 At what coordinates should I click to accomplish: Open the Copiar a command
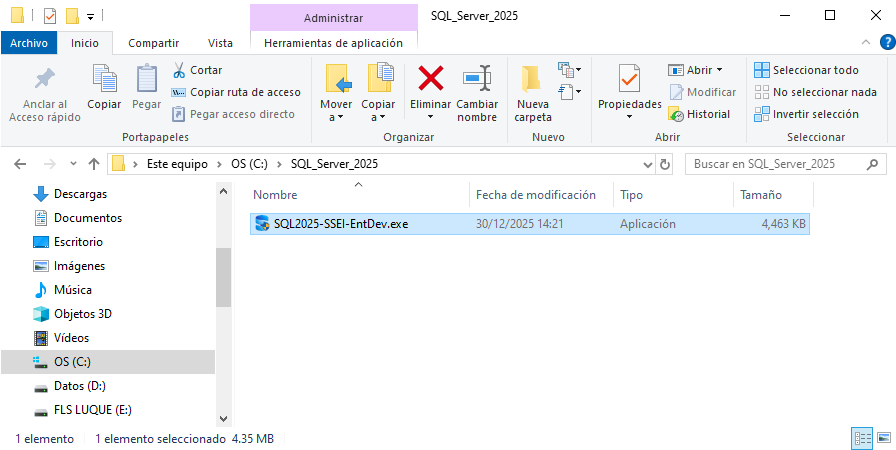[x=378, y=93]
